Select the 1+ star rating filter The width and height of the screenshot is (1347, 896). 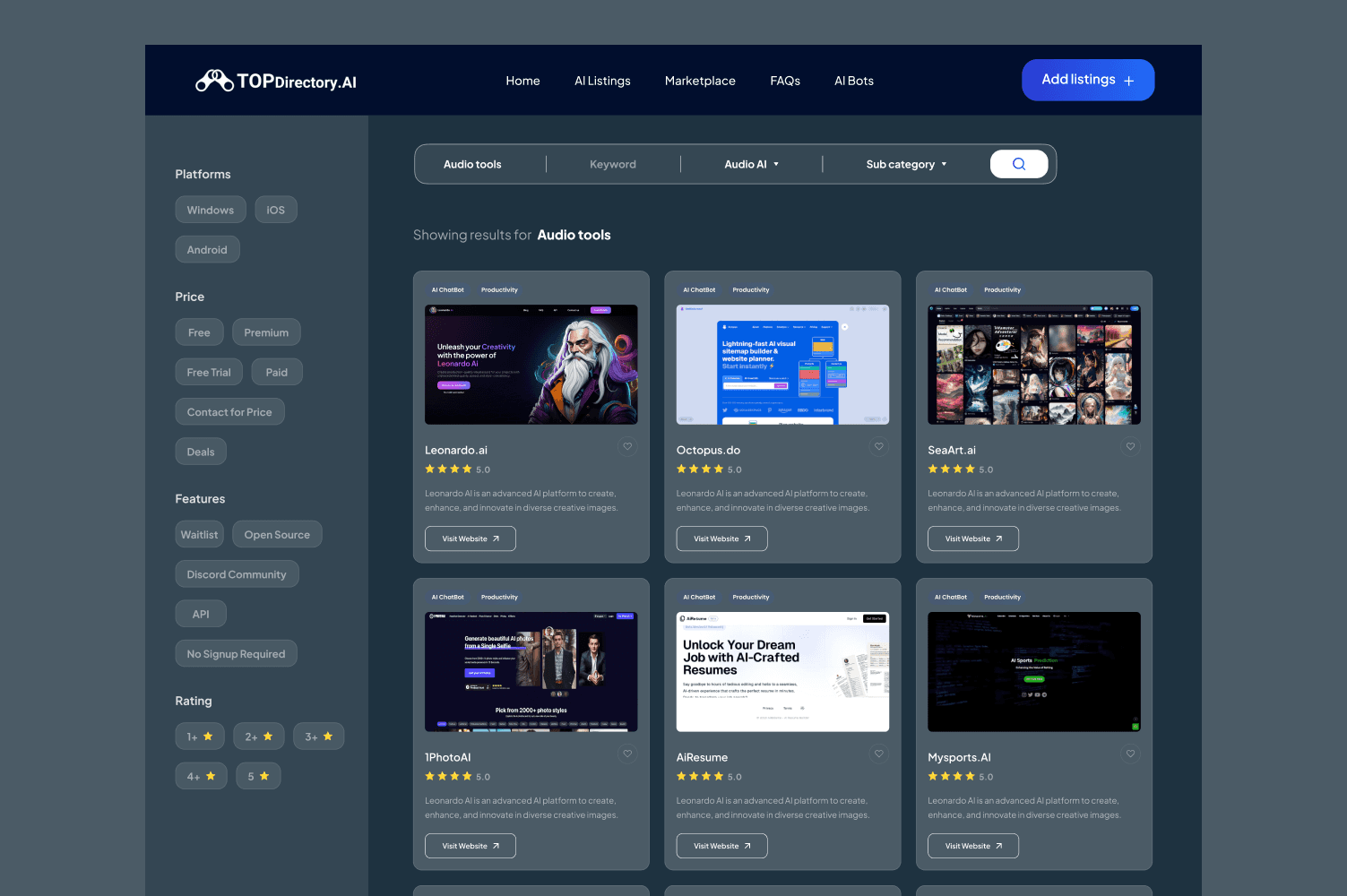(200, 737)
